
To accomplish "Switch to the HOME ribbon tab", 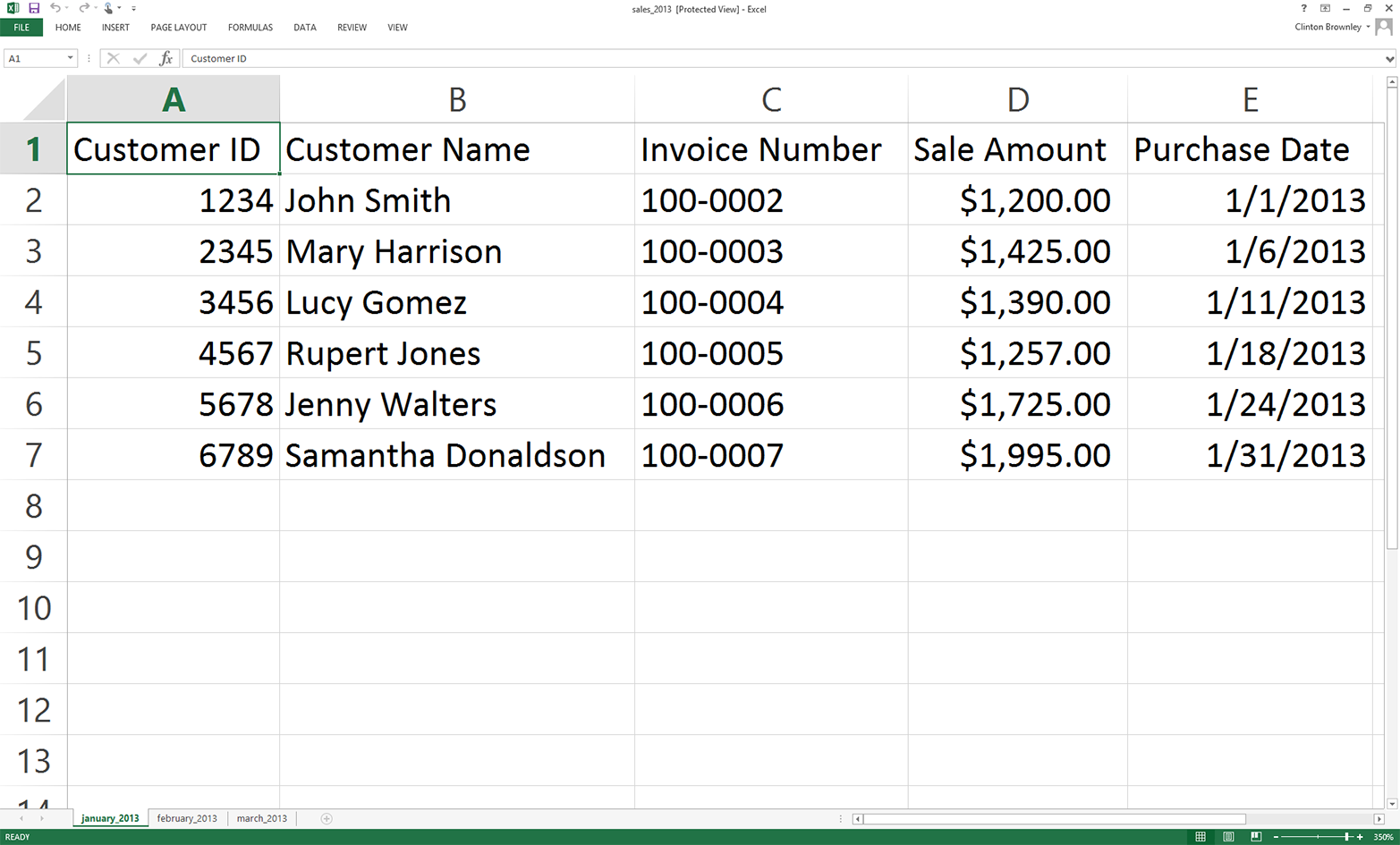I will tap(68, 28).
